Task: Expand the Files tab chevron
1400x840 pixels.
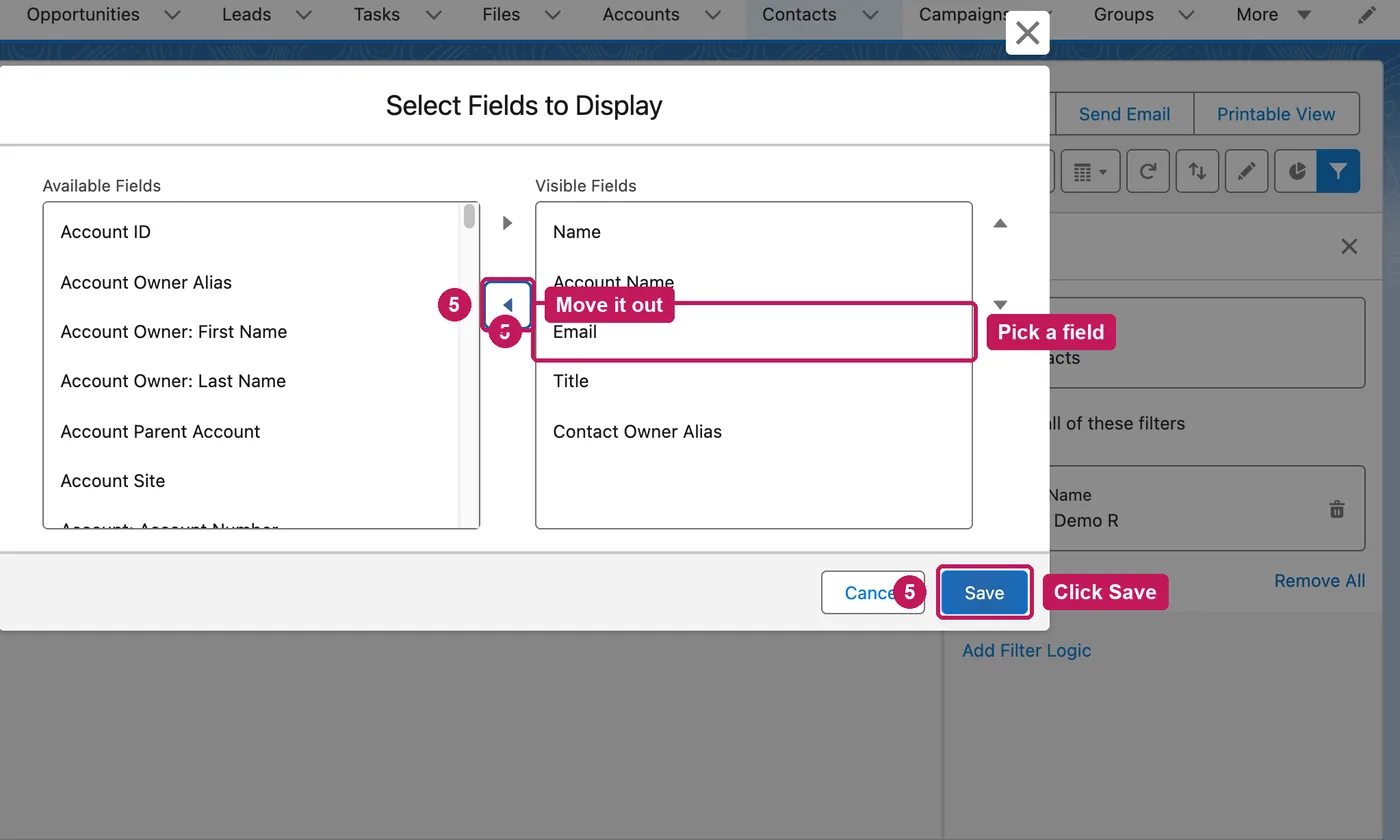Action: click(x=552, y=15)
